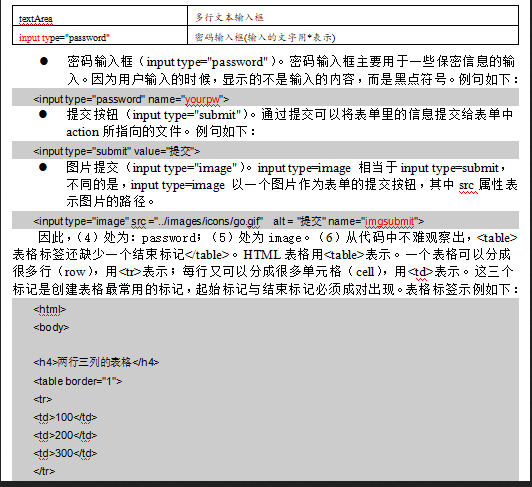Click the input type="submit" code line
Screen dimensions: 532x487
click(x=116, y=151)
